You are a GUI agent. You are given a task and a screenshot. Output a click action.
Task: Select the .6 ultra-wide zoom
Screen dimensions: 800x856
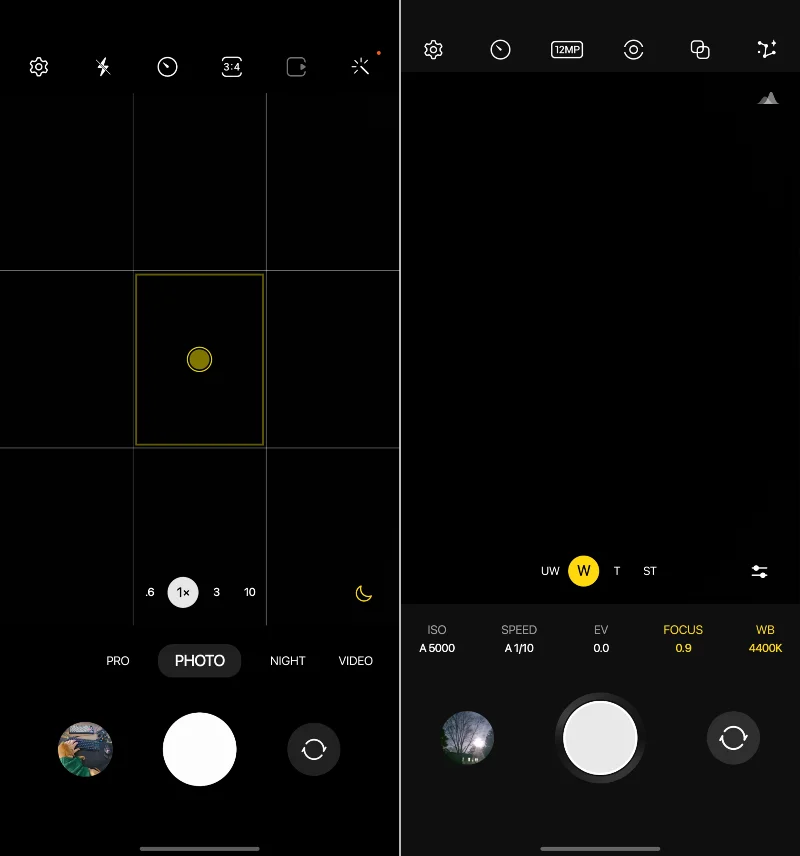150,592
